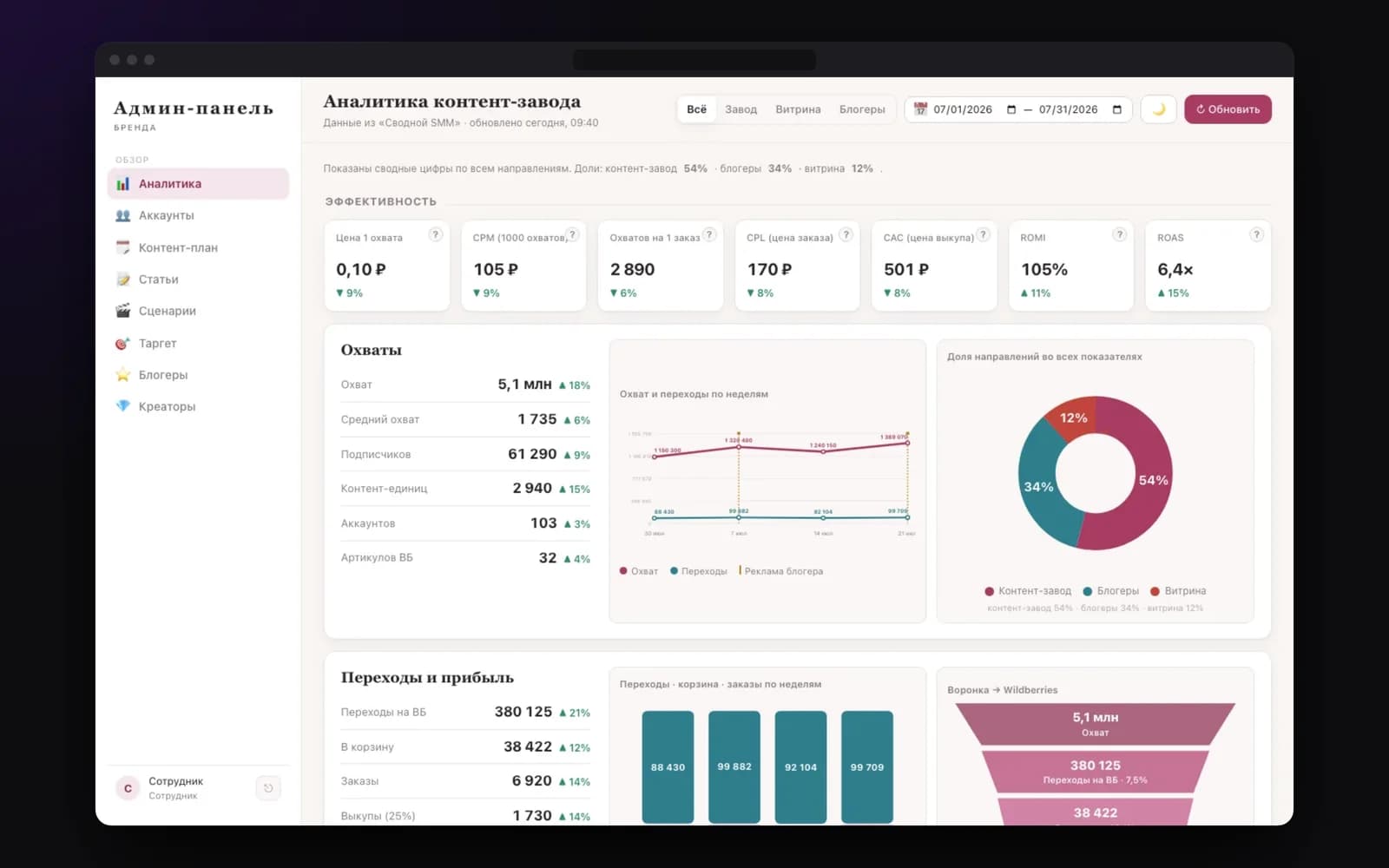Open Контент-план menu item

tap(198, 247)
